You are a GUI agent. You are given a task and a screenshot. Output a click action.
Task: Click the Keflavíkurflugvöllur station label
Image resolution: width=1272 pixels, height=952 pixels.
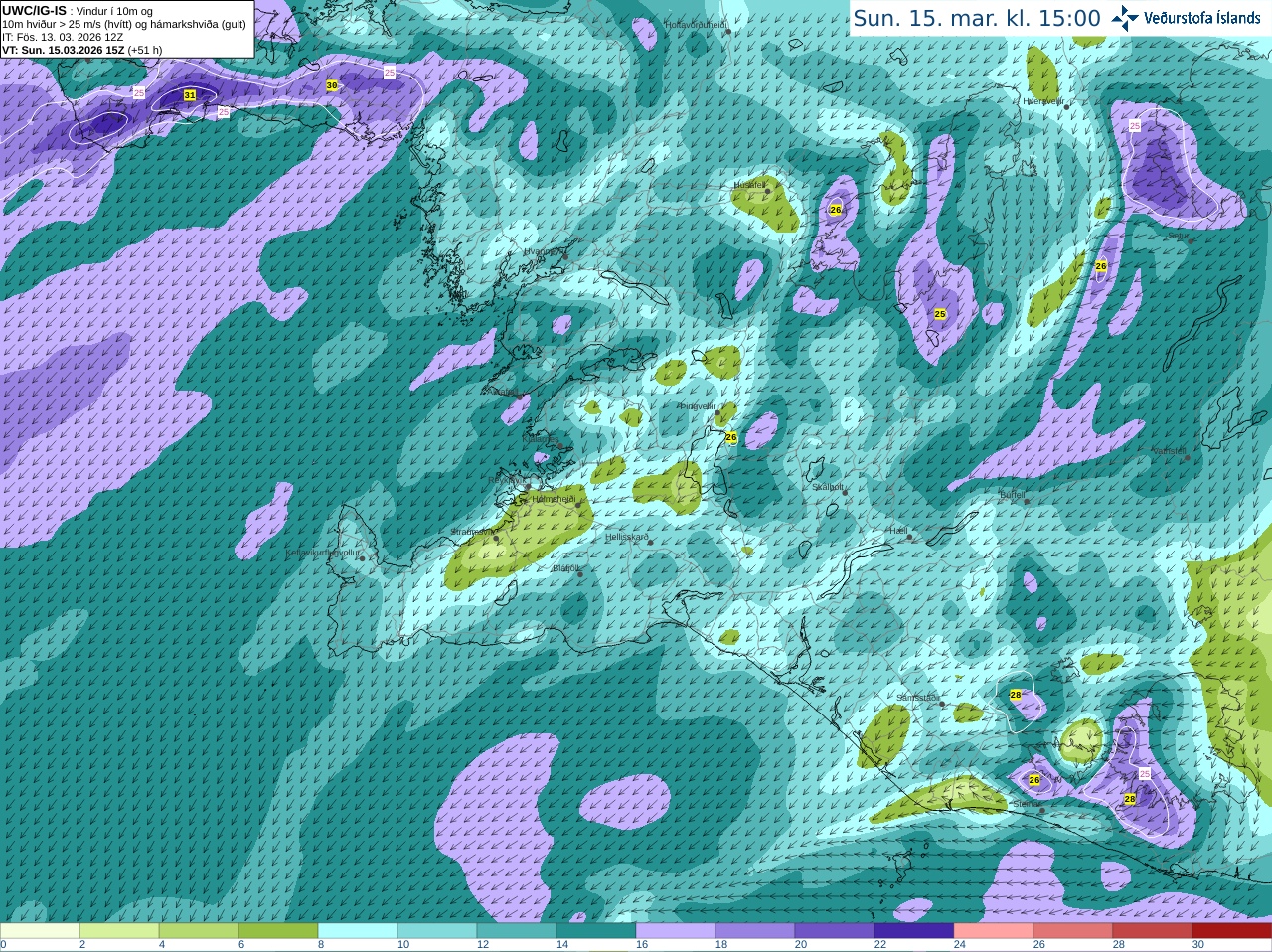coord(323,553)
